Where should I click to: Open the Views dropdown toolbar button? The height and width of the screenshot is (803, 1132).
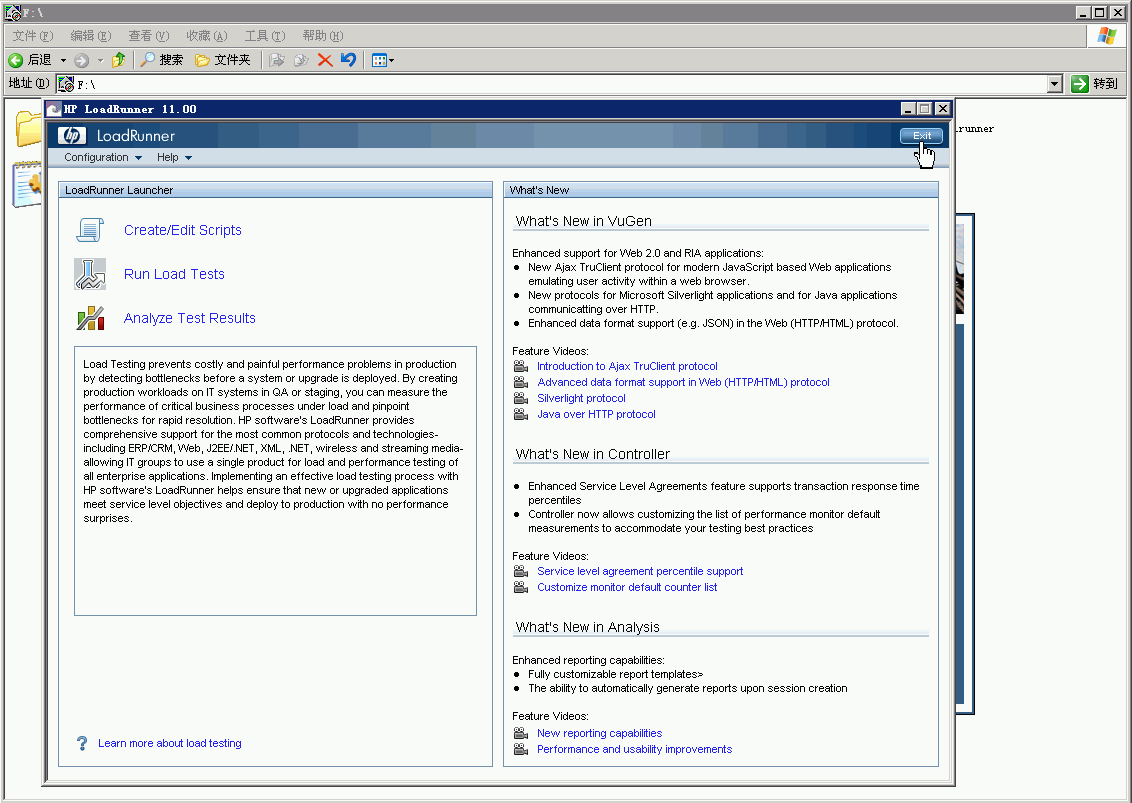click(x=383, y=61)
